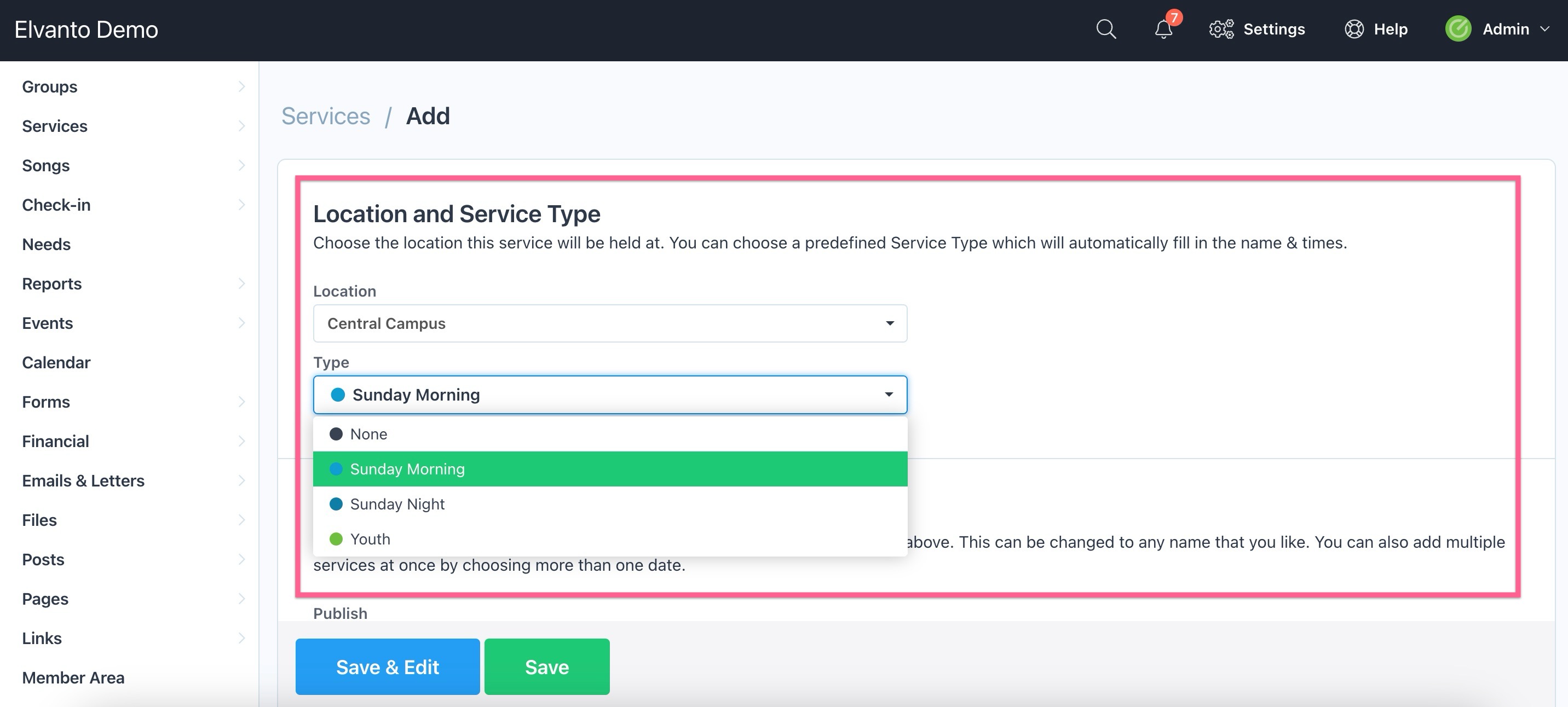The image size is (1568, 707).
Task: Click the Settings gears icon
Action: (x=1221, y=29)
